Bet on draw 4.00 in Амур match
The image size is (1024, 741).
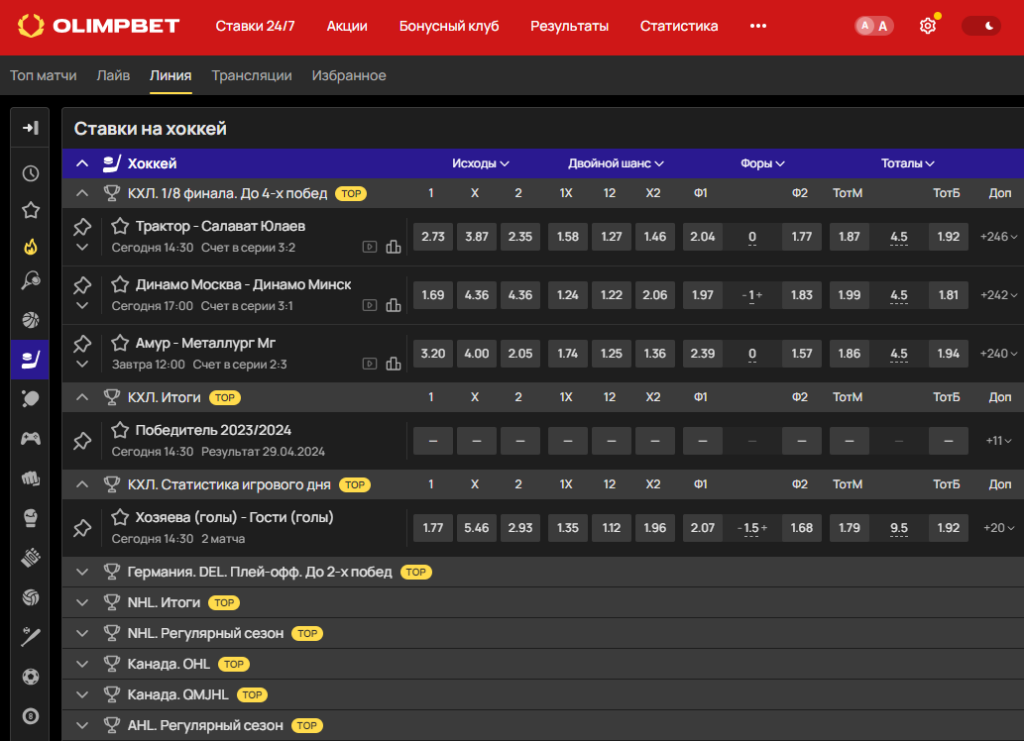[477, 353]
